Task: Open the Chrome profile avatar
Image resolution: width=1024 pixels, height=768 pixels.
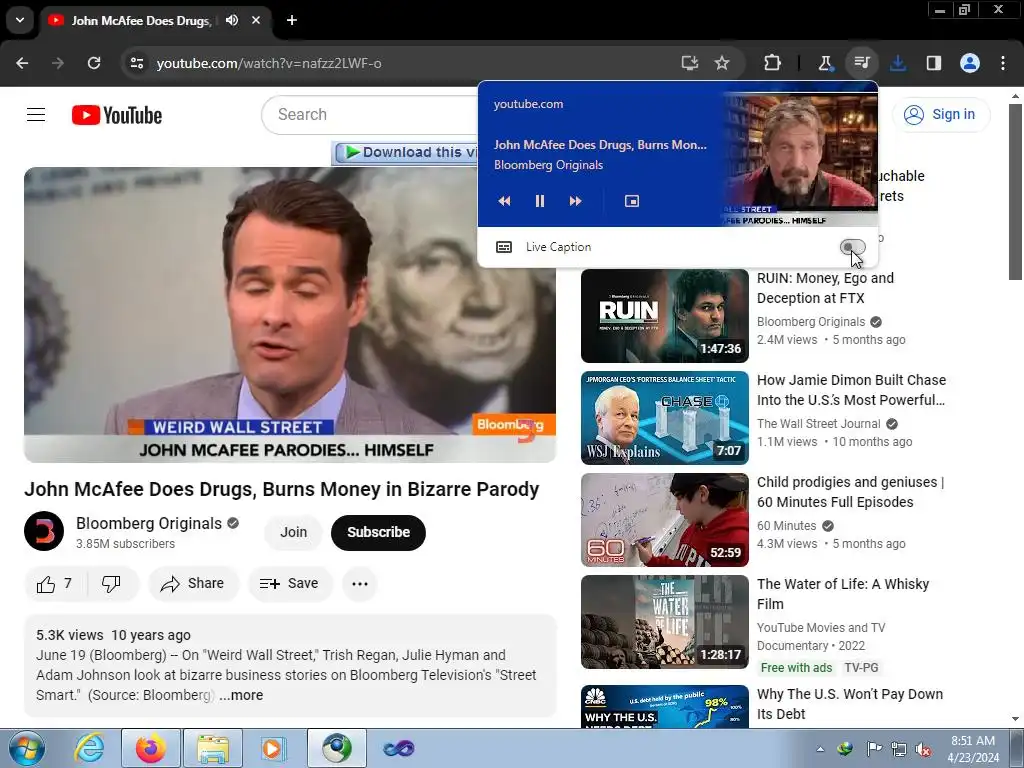Action: point(970,63)
